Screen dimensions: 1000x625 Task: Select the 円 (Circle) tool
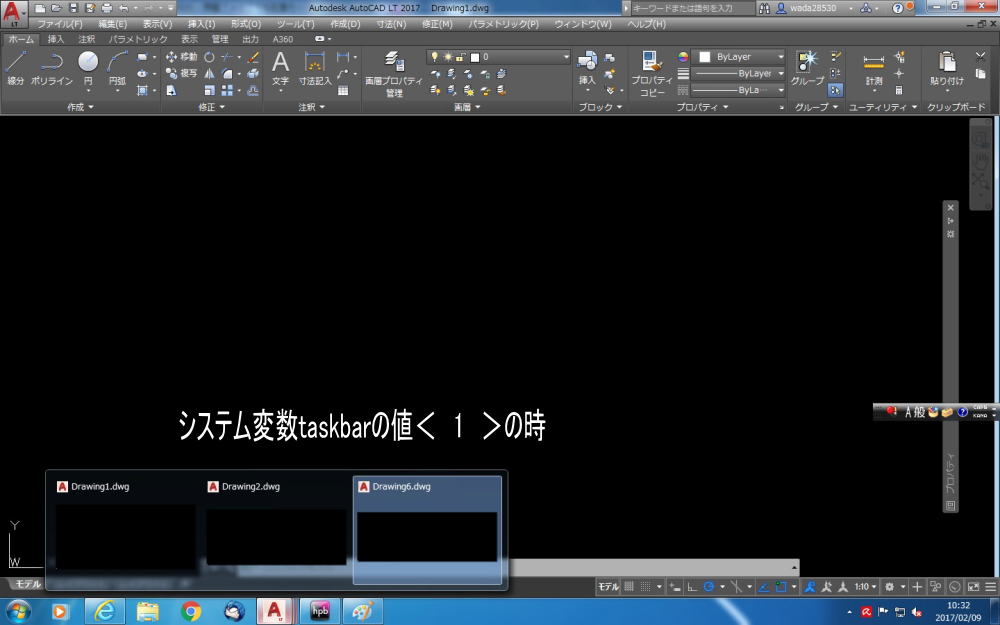click(x=88, y=68)
